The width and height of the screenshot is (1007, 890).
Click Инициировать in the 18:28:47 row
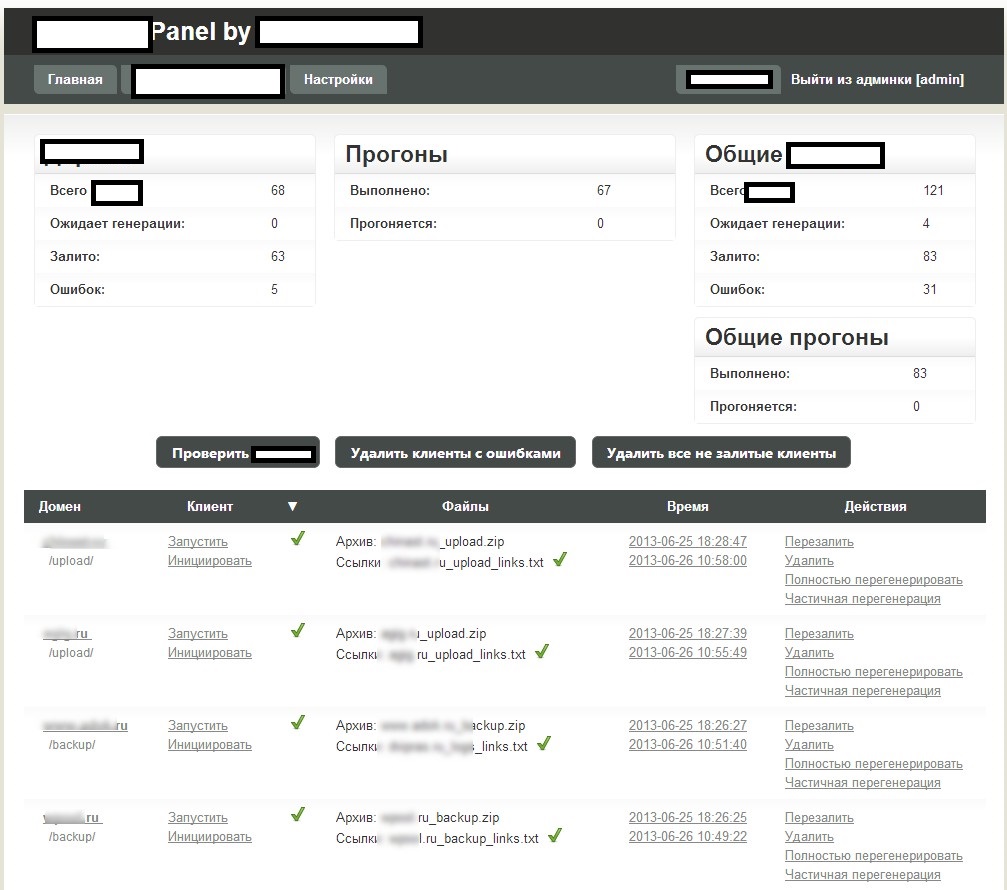point(209,561)
